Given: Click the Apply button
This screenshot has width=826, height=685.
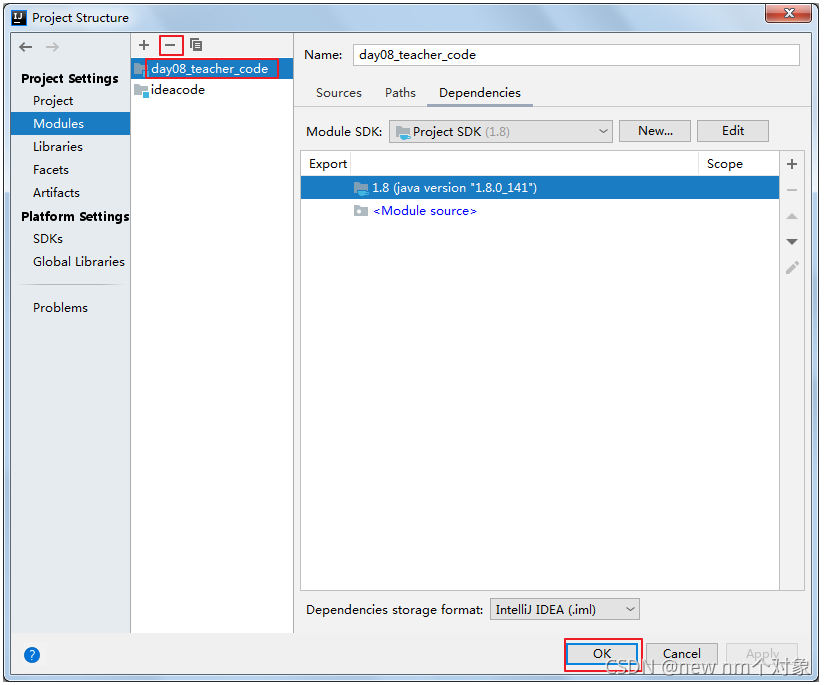Looking at the screenshot, I should (x=762, y=654).
